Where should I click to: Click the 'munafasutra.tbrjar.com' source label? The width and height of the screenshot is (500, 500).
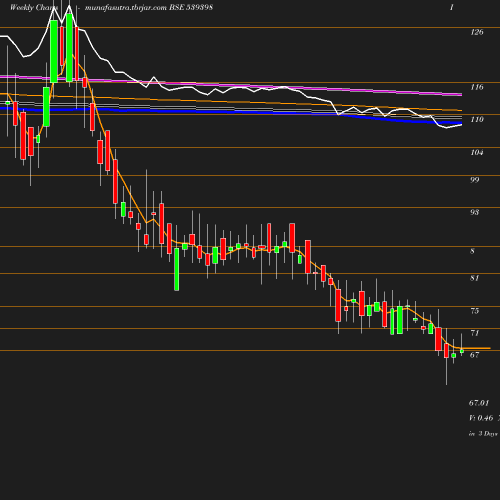click(x=126, y=7)
